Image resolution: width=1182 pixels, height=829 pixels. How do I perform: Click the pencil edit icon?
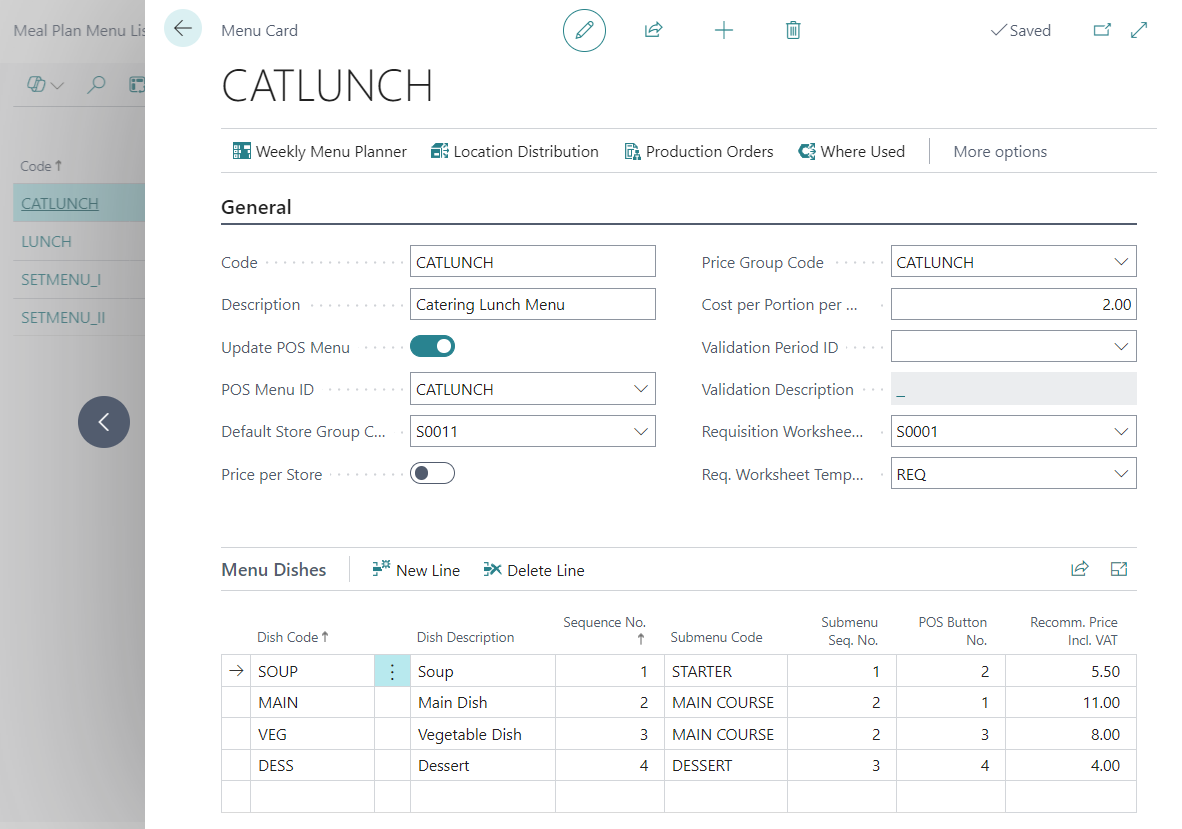click(x=584, y=30)
